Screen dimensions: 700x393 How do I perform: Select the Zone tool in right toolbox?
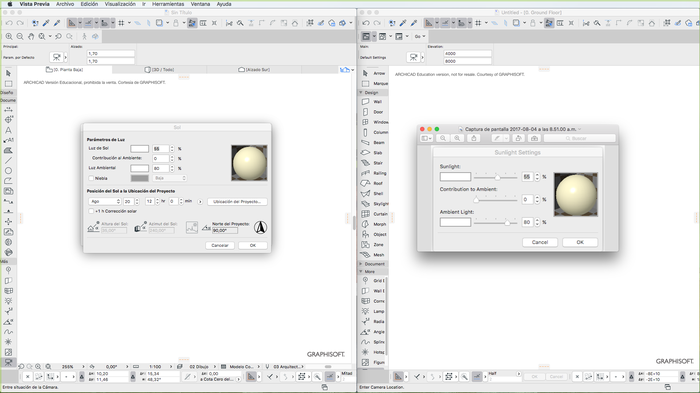coord(373,245)
